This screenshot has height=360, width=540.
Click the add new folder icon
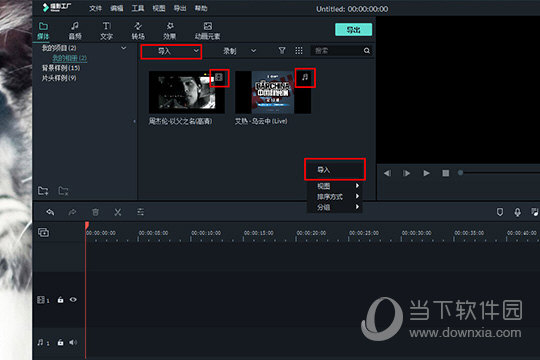(43, 191)
